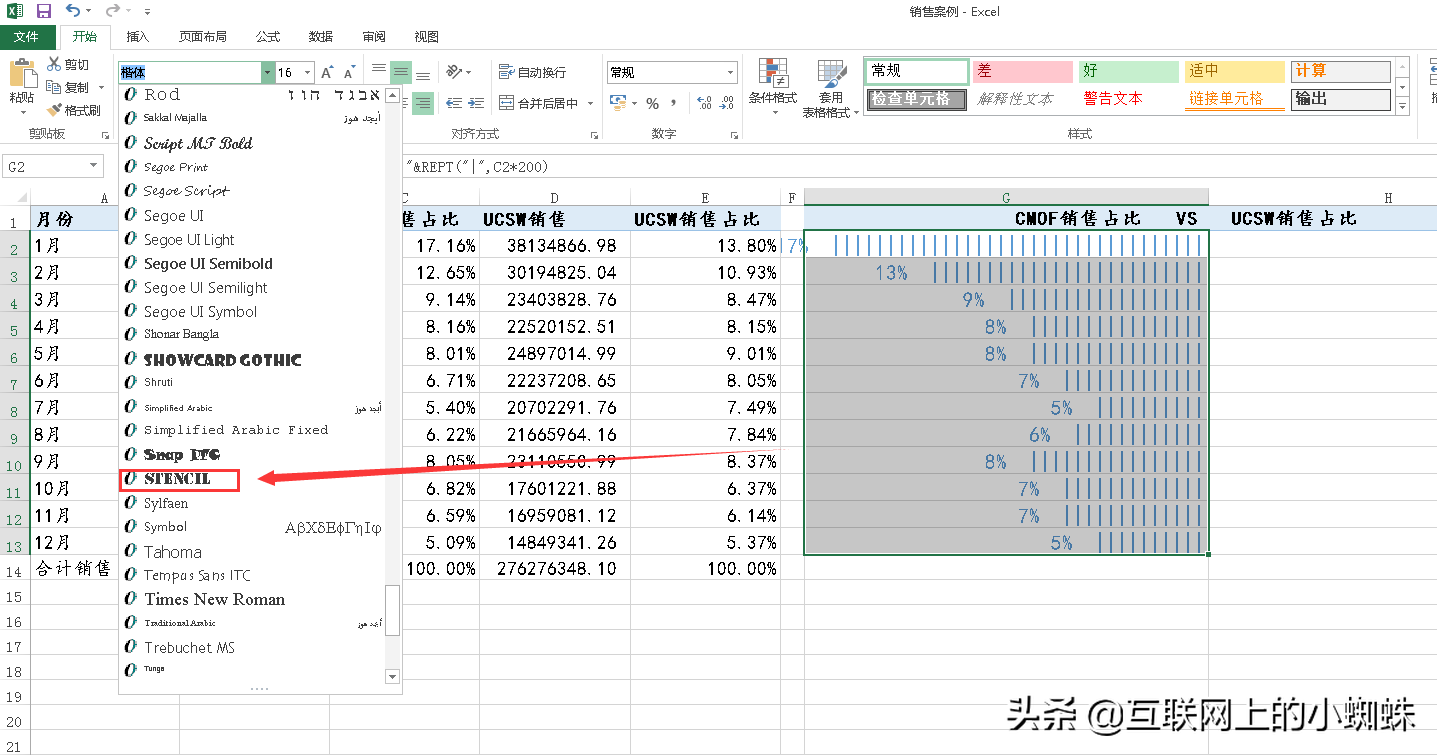
Task: Switch to the 公式 Formulas tab
Action: coord(268,37)
